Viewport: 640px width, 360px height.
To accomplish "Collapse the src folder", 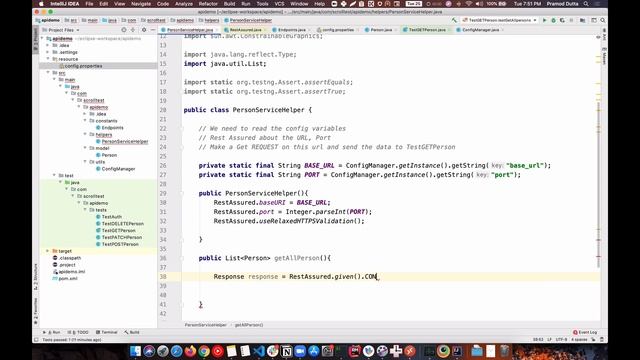I will pyautogui.click(x=48, y=73).
